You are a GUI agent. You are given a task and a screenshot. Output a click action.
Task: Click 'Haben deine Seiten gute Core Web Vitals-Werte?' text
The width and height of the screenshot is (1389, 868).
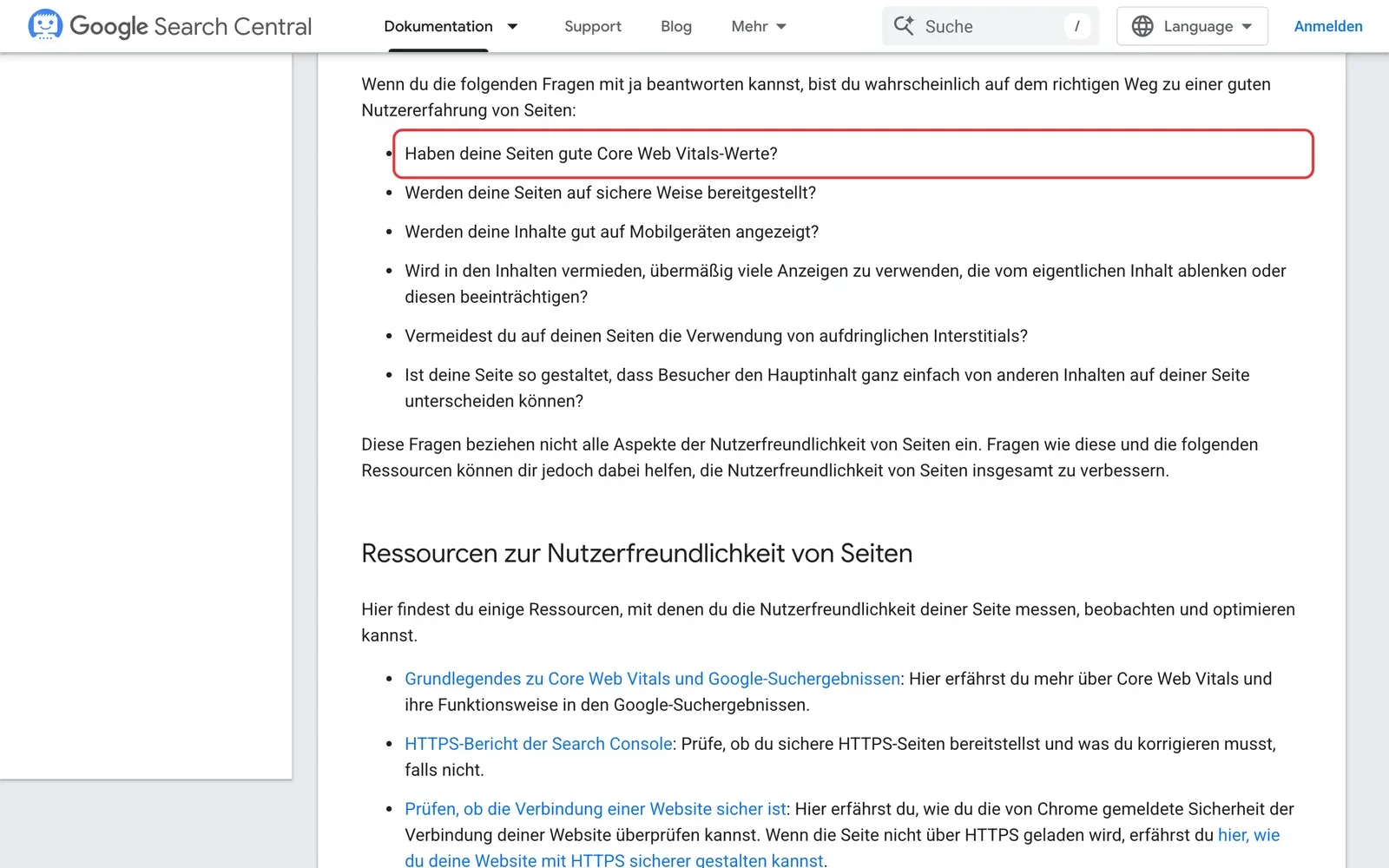[x=591, y=154]
